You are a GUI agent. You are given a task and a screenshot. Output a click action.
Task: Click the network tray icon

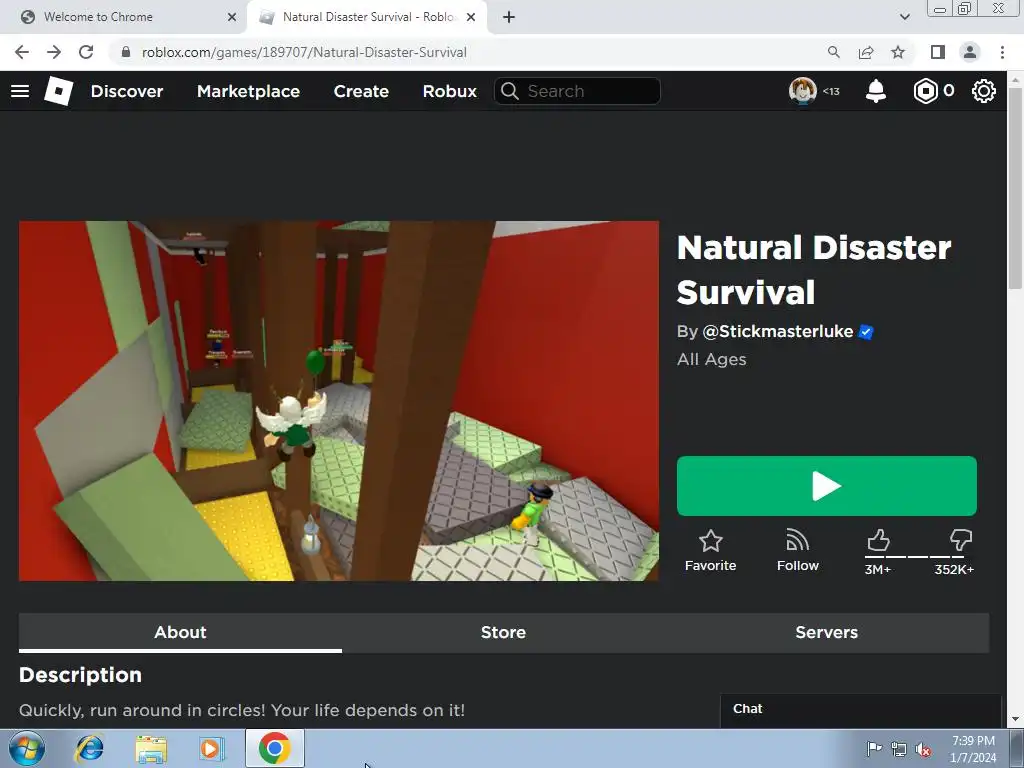point(899,749)
